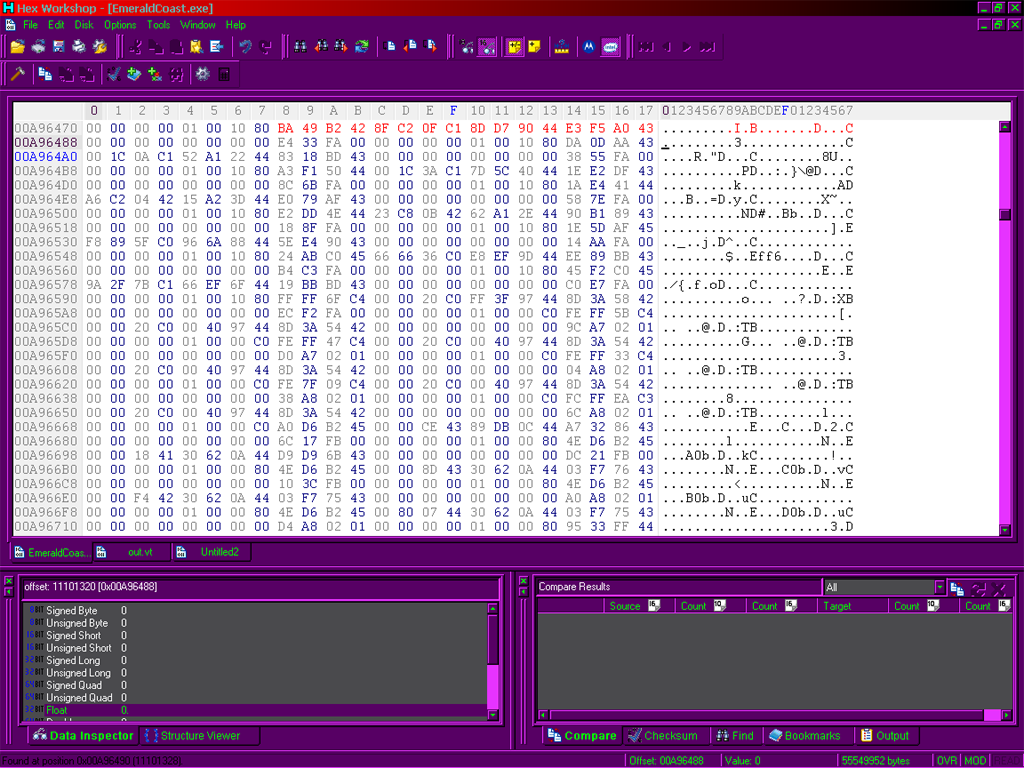Screen dimensions: 1024x768
Task: Toggle the decimal offset glasses view
Action: [466, 46]
